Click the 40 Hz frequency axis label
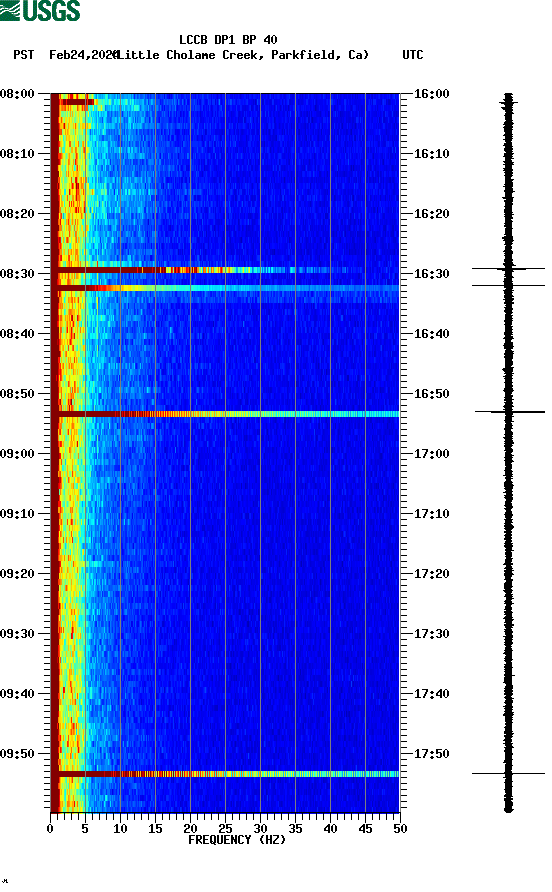 (x=330, y=829)
